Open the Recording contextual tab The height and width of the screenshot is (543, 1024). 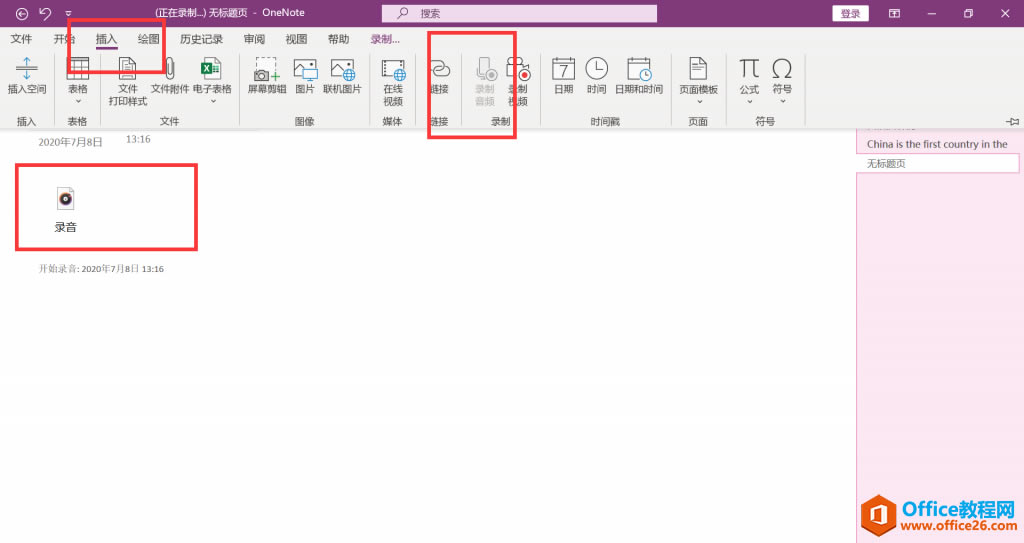point(385,39)
